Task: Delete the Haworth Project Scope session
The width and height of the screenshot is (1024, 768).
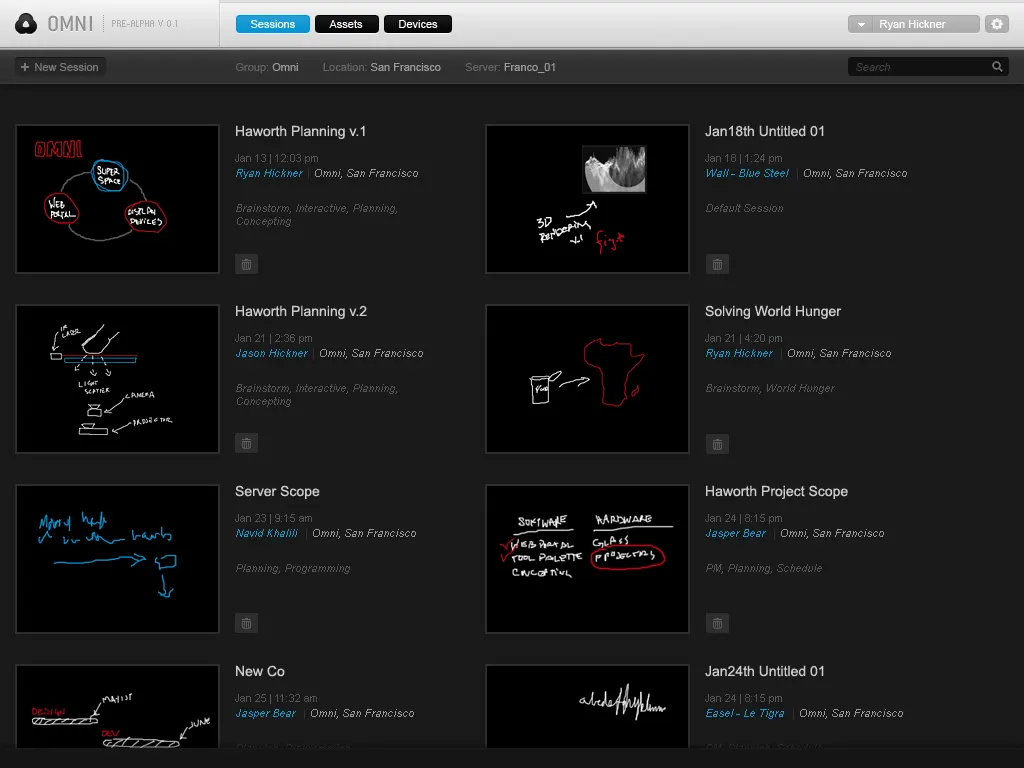Action: (x=717, y=624)
